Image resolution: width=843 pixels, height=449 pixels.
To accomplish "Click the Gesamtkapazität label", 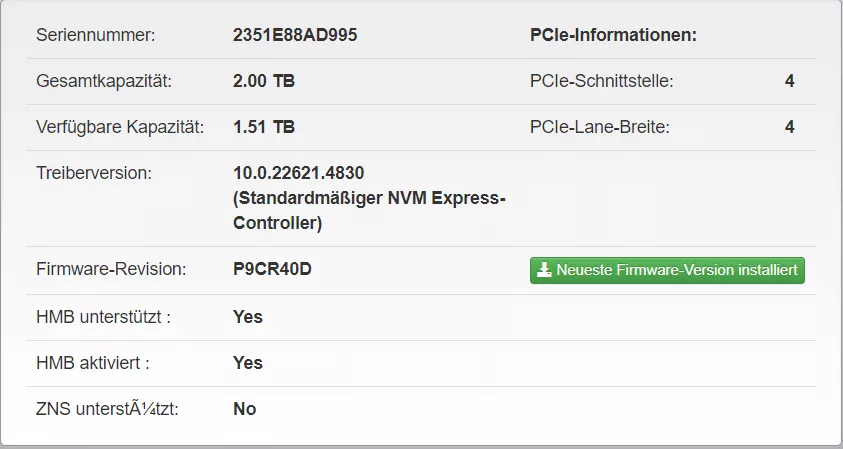I will [x=104, y=82].
